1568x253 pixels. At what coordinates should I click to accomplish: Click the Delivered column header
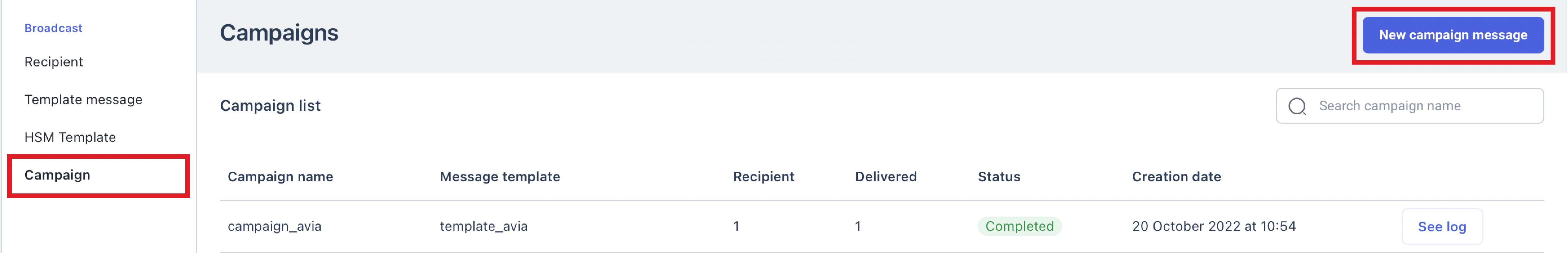tap(886, 177)
